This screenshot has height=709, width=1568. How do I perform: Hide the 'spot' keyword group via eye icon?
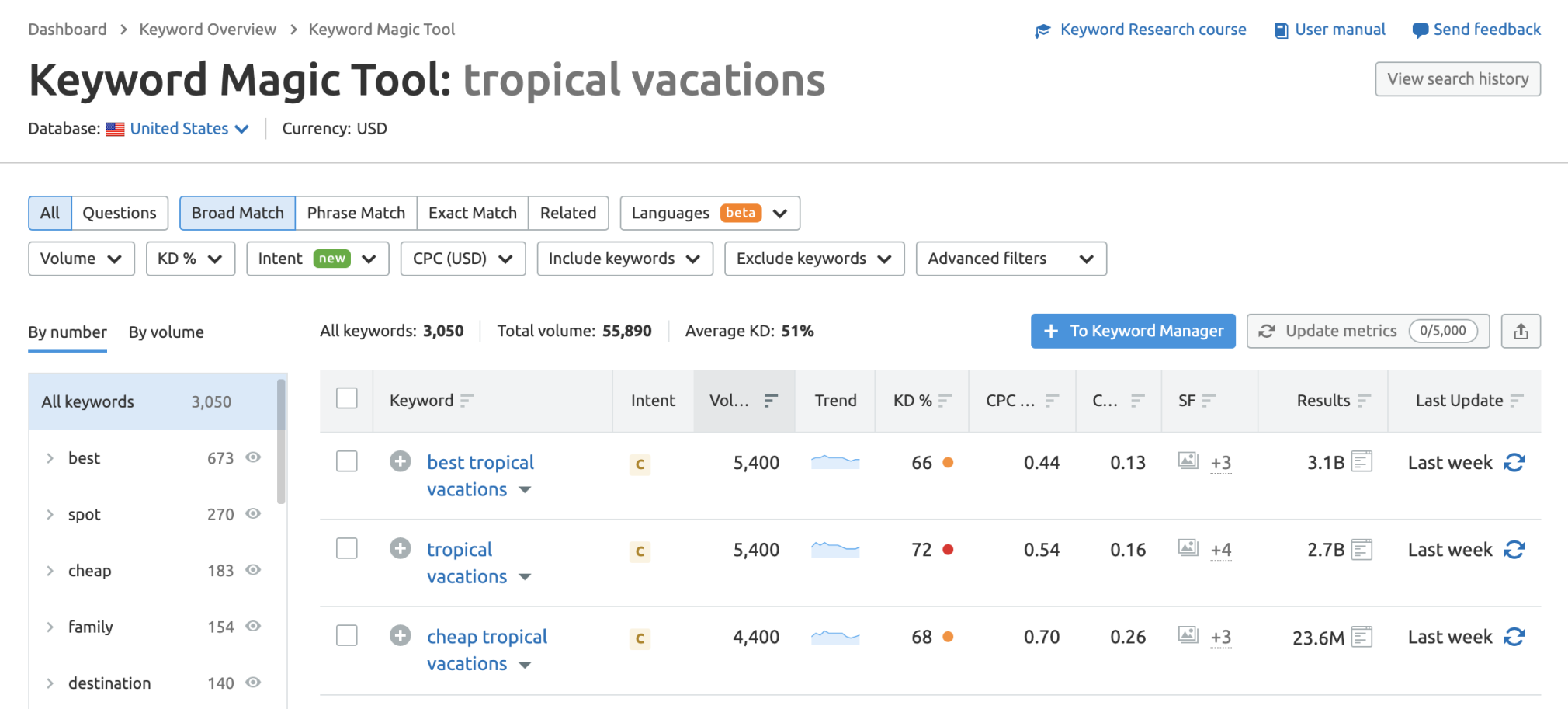click(253, 513)
